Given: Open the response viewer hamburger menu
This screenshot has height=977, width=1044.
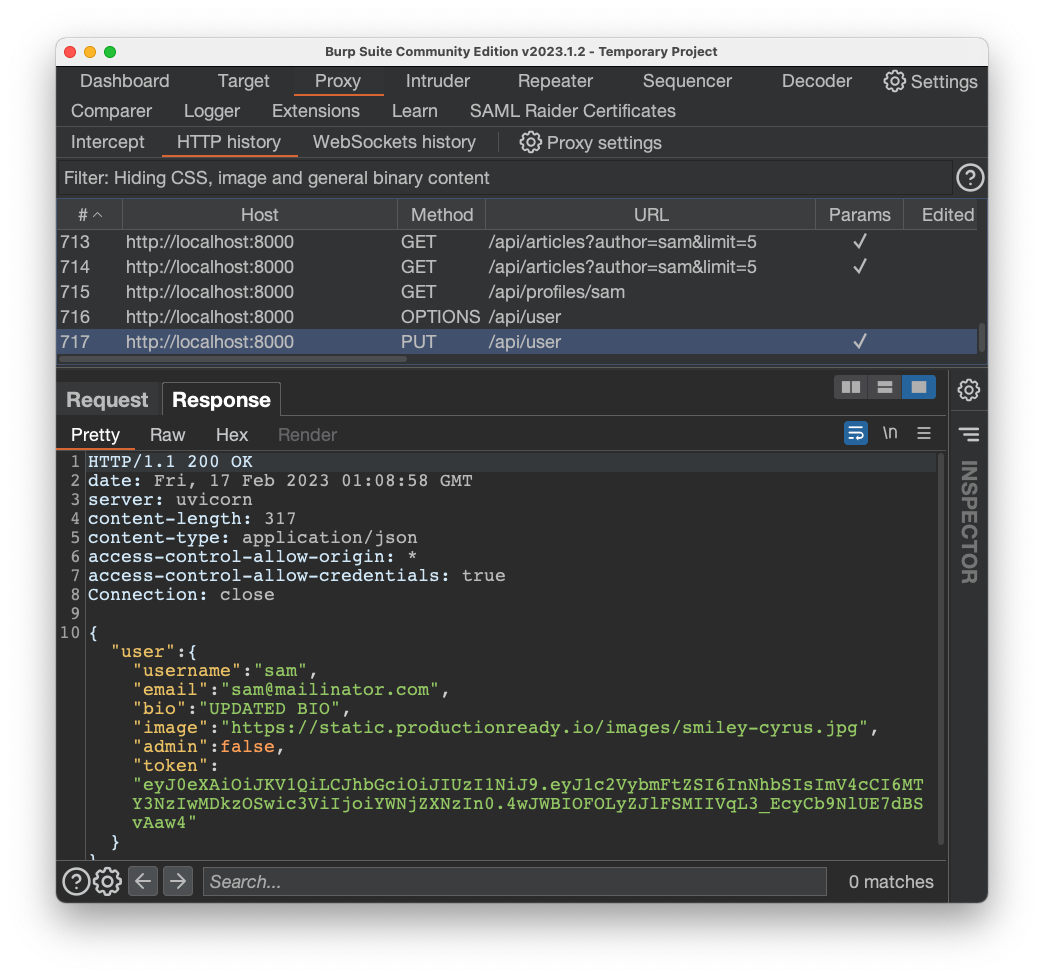Looking at the screenshot, I should tap(924, 433).
